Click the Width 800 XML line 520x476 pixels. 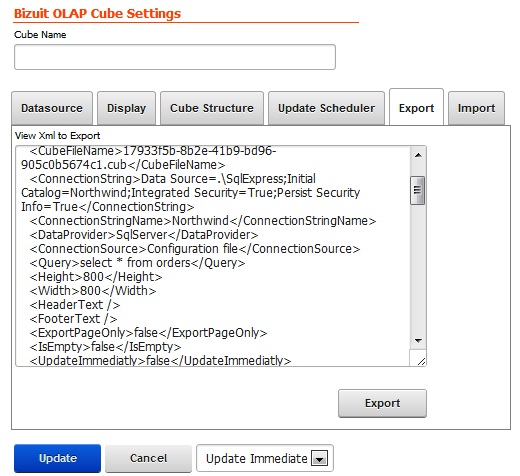93,291
